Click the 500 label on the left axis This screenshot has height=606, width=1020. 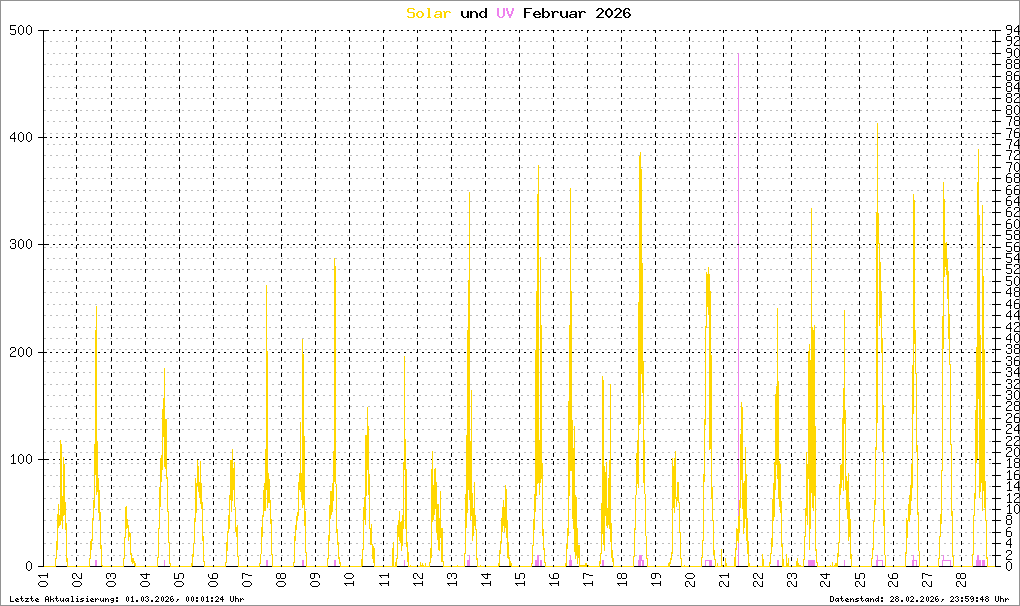22,31
